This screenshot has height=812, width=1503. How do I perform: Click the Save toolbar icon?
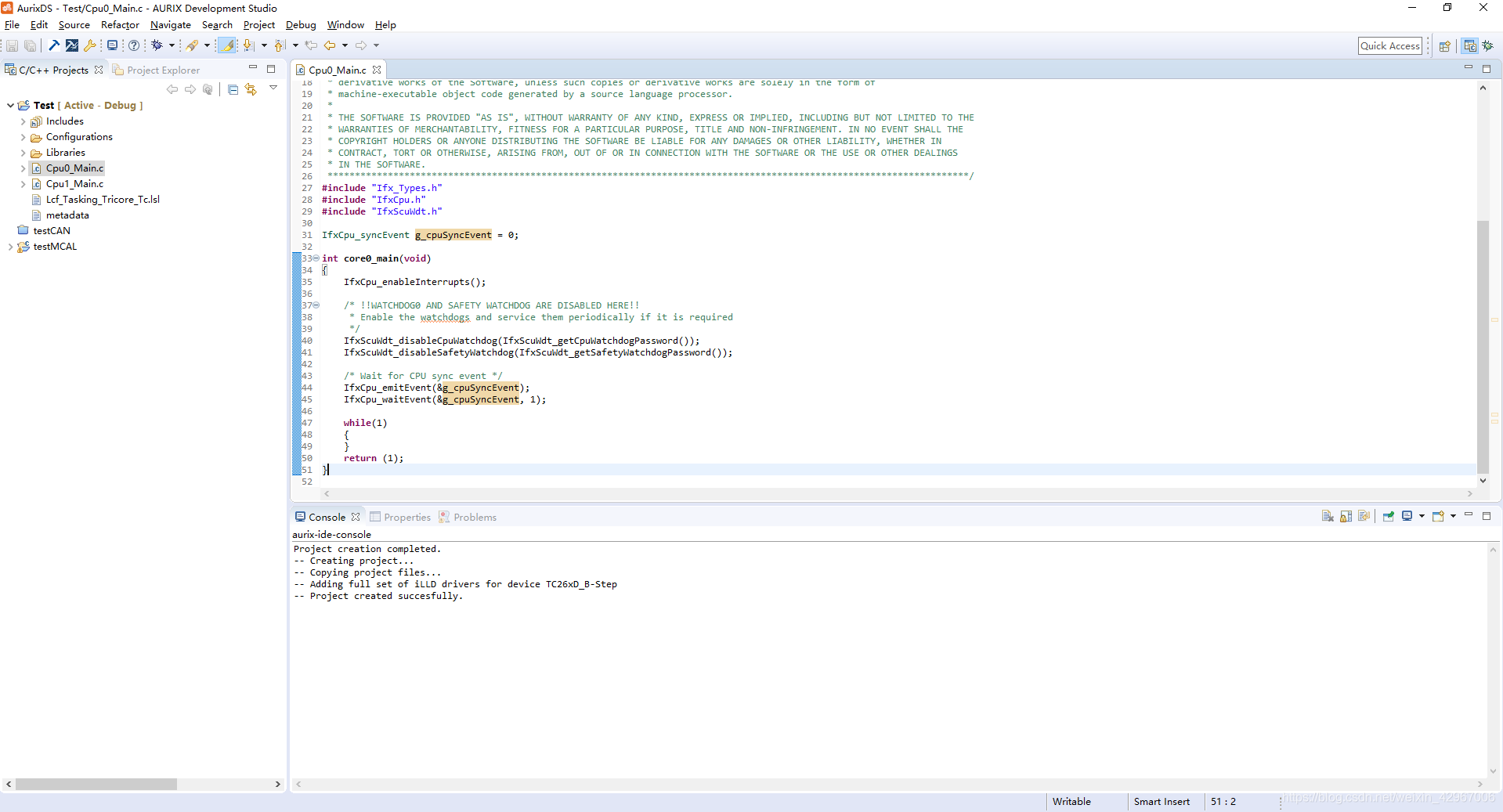[12, 46]
